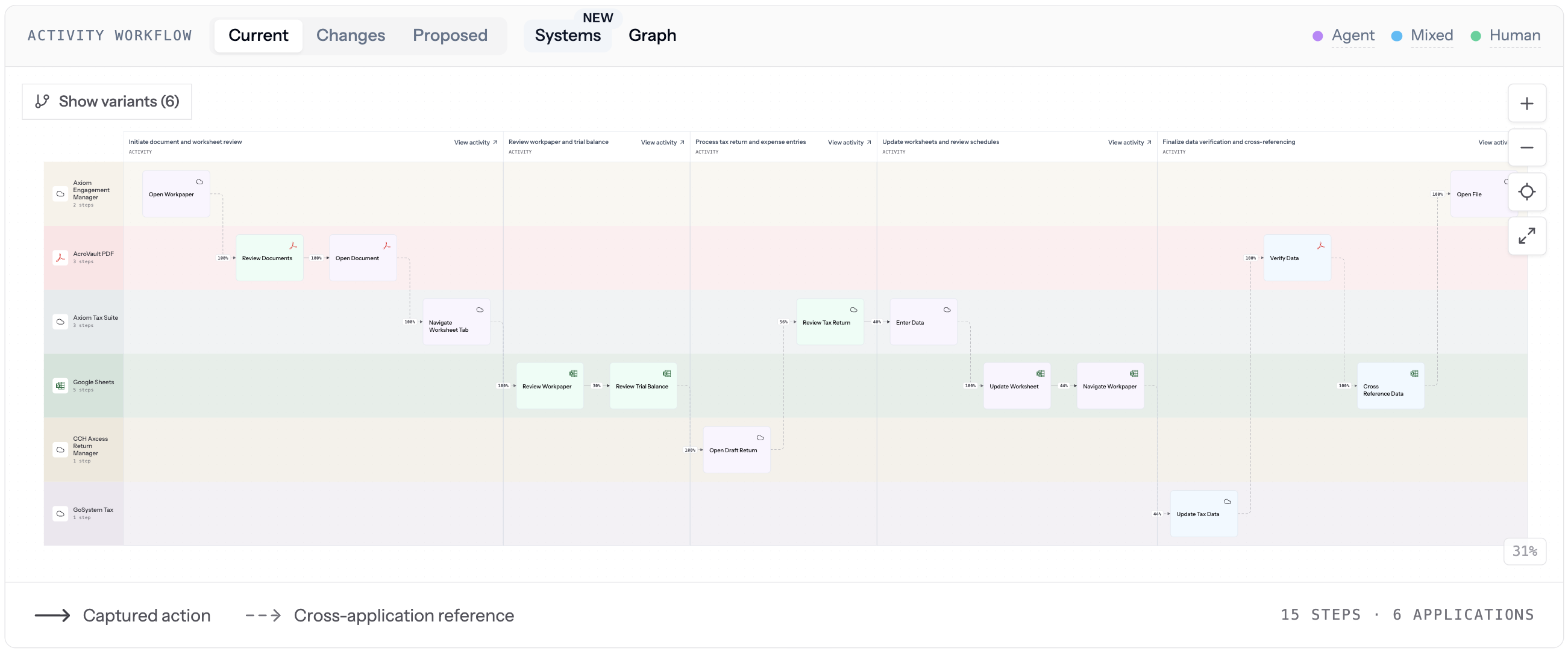Select the Open File step card
Viewport: 1568px width, 654px height.
click(1479, 194)
